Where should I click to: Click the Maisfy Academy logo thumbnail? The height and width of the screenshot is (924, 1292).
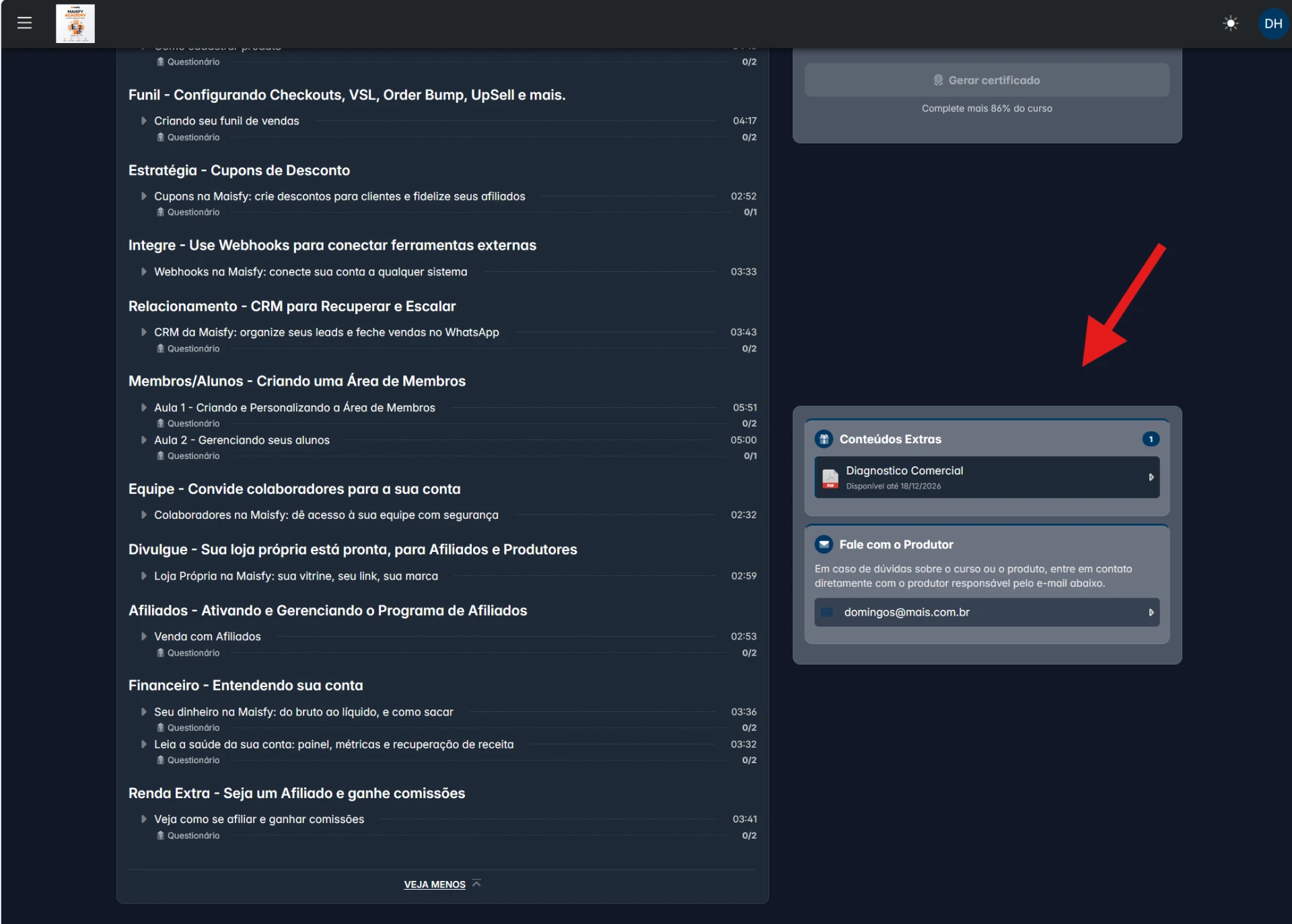coord(75,24)
